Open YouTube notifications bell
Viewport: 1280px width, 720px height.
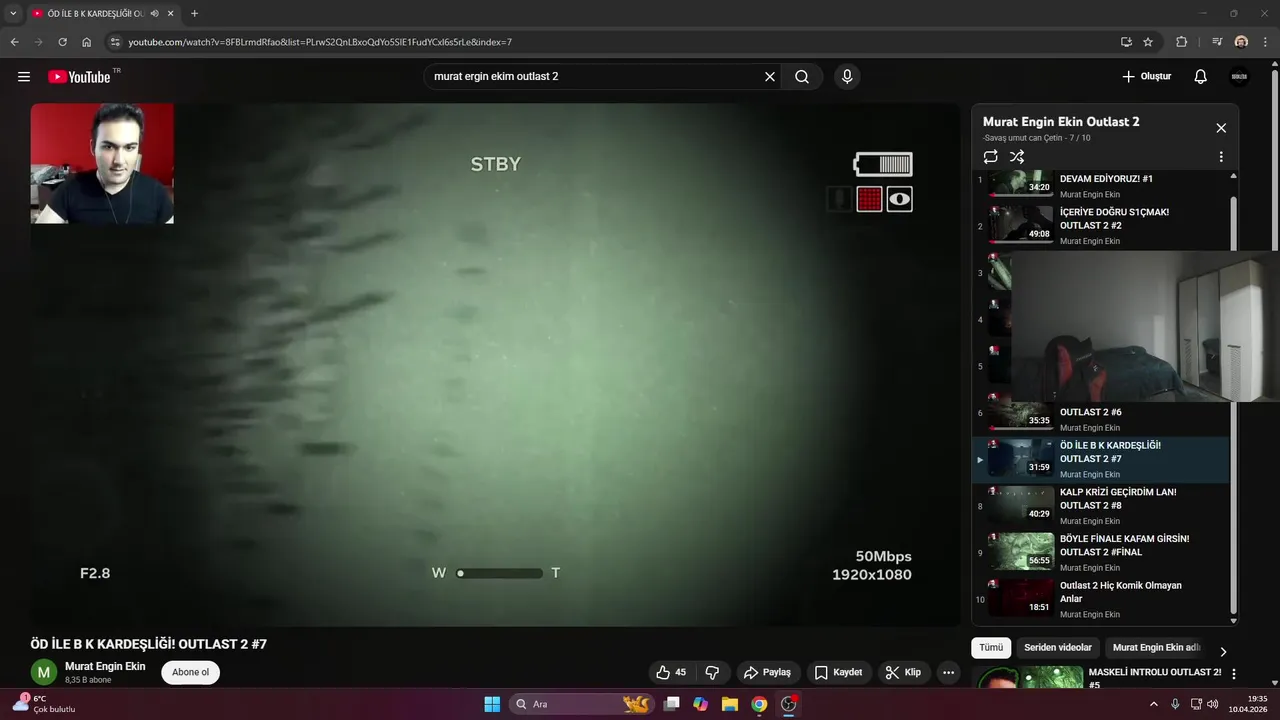(1201, 77)
